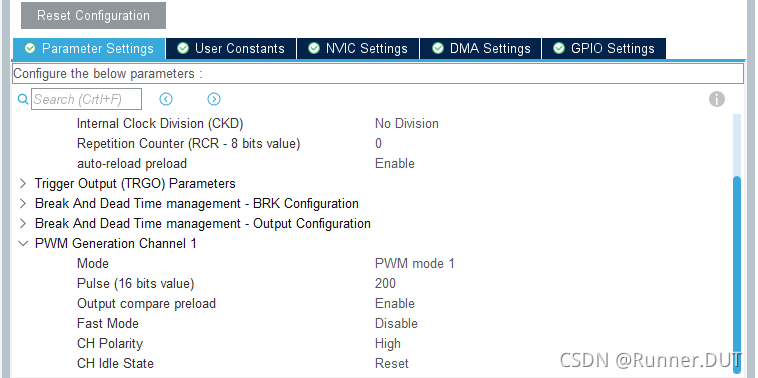
Task: Switch to the DMA Settings tab
Action: point(481,49)
